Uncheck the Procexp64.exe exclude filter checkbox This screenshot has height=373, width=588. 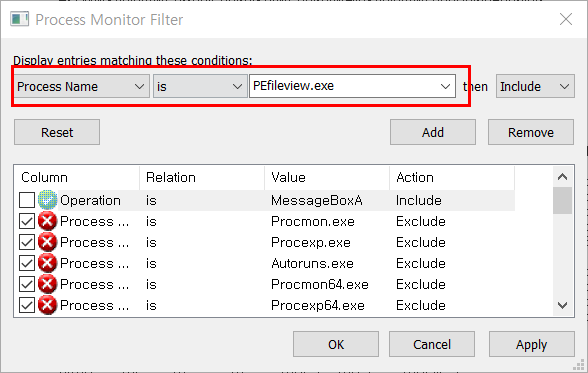[27, 305]
